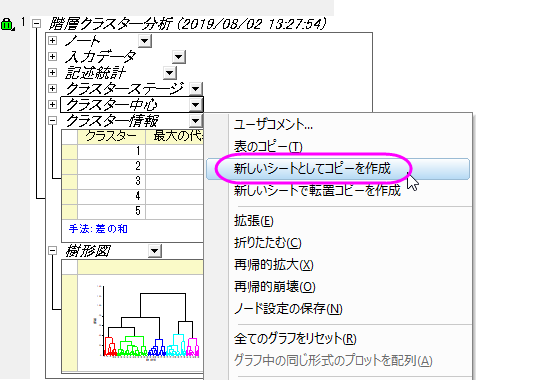This screenshot has height=380, width=538.
Task: Click the クラスター column header
Action: pos(112,136)
